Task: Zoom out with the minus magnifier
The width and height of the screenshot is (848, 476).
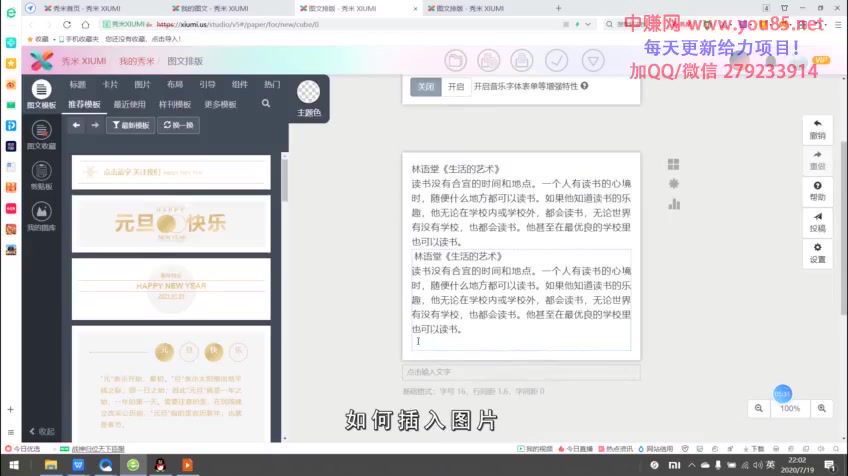Action: tap(759, 408)
